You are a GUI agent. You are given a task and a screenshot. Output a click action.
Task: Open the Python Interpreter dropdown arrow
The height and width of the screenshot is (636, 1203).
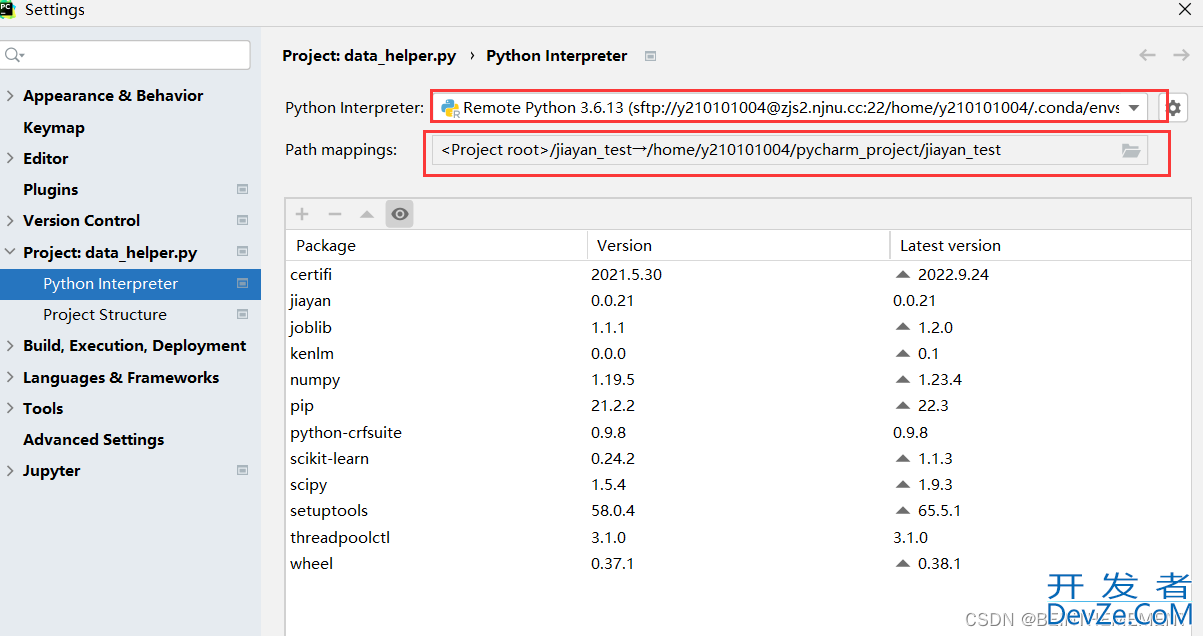(x=1134, y=108)
